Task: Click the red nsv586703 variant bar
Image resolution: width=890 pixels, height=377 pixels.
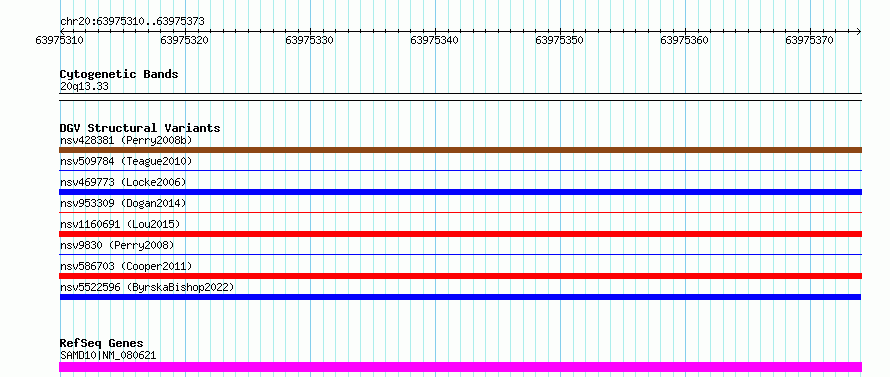Action: coord(460,276)
